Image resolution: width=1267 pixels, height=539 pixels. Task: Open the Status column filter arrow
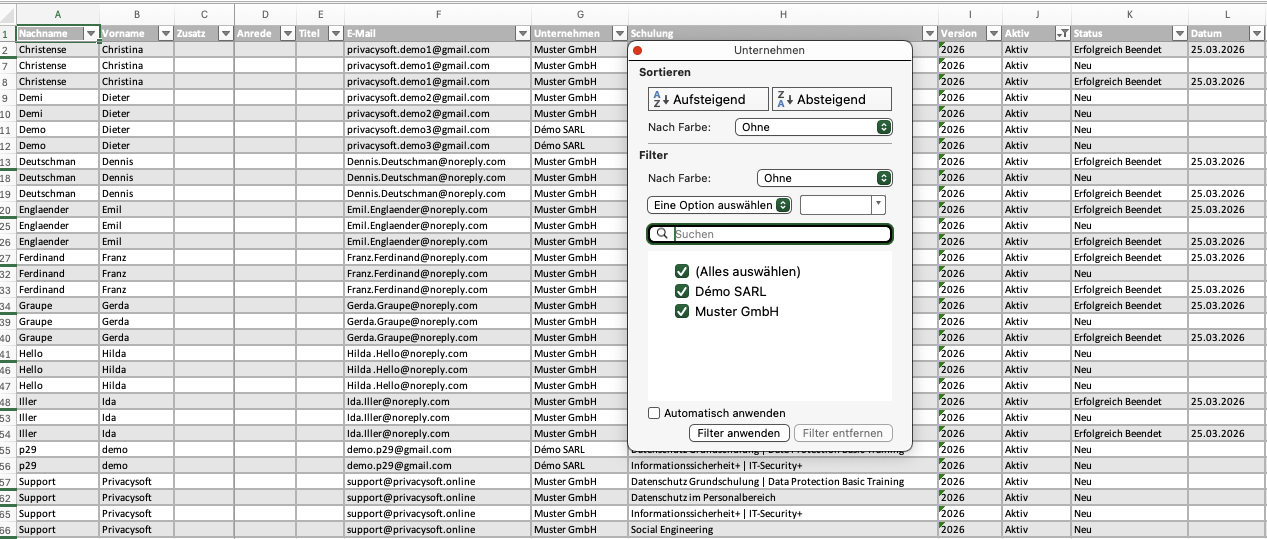(x=1178, y=34)
